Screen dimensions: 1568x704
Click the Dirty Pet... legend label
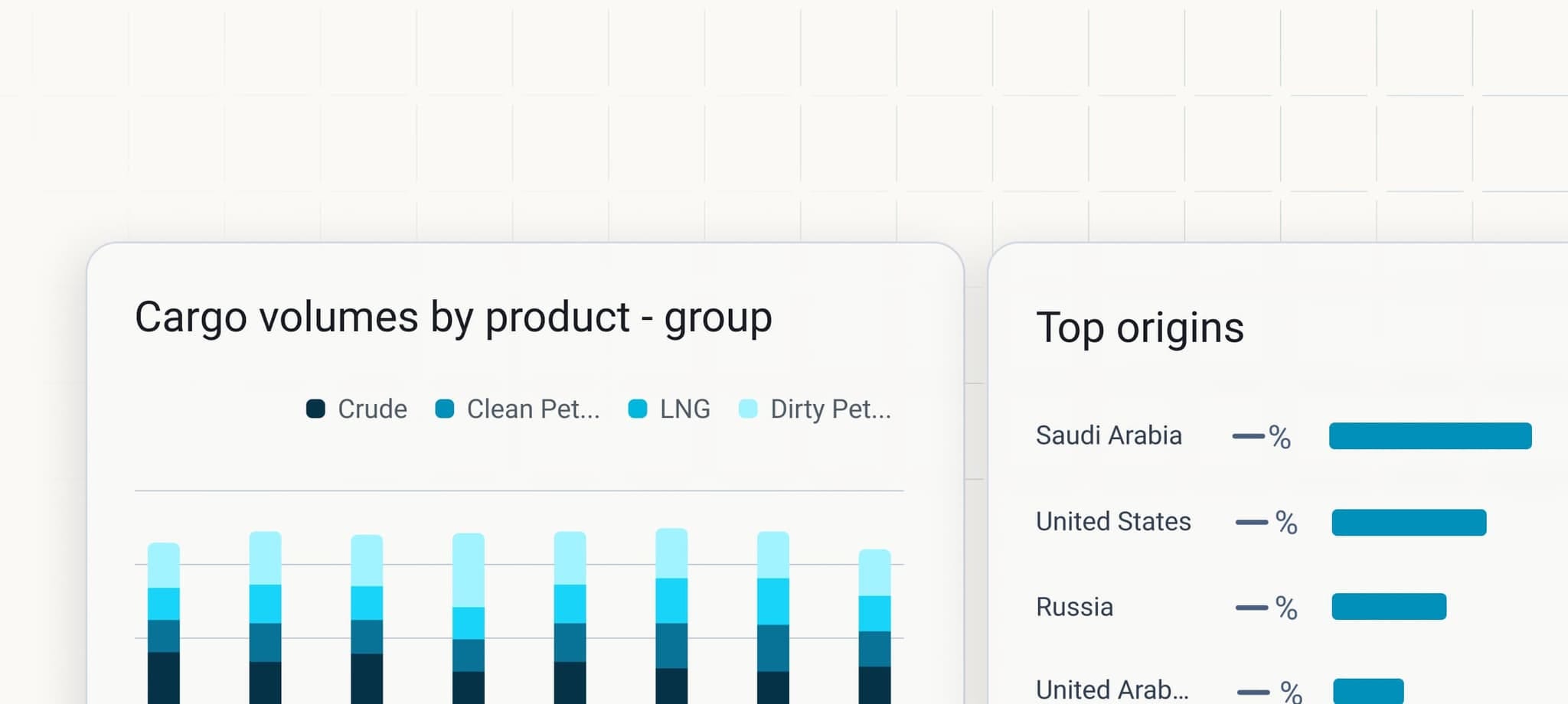tap(831, 409)
